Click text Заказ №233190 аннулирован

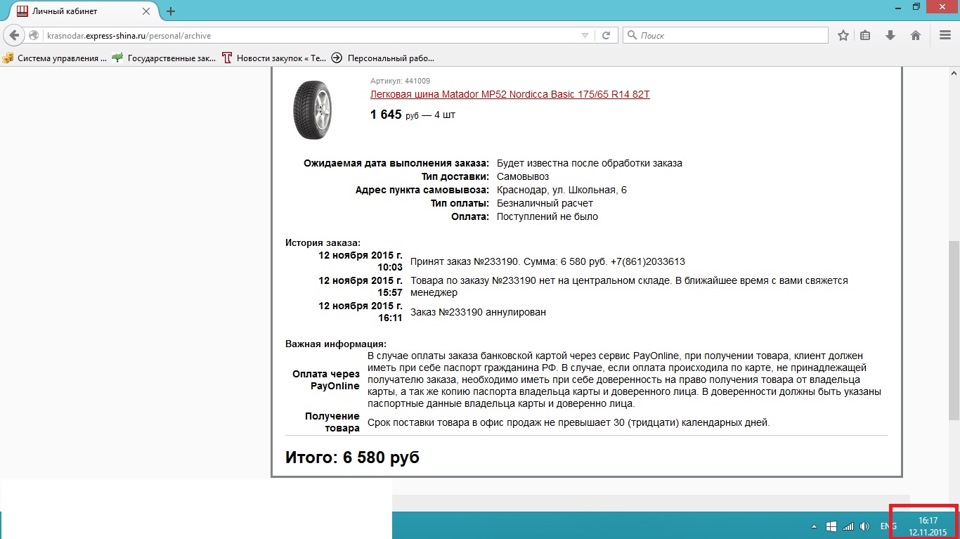(x=478, y=312)
